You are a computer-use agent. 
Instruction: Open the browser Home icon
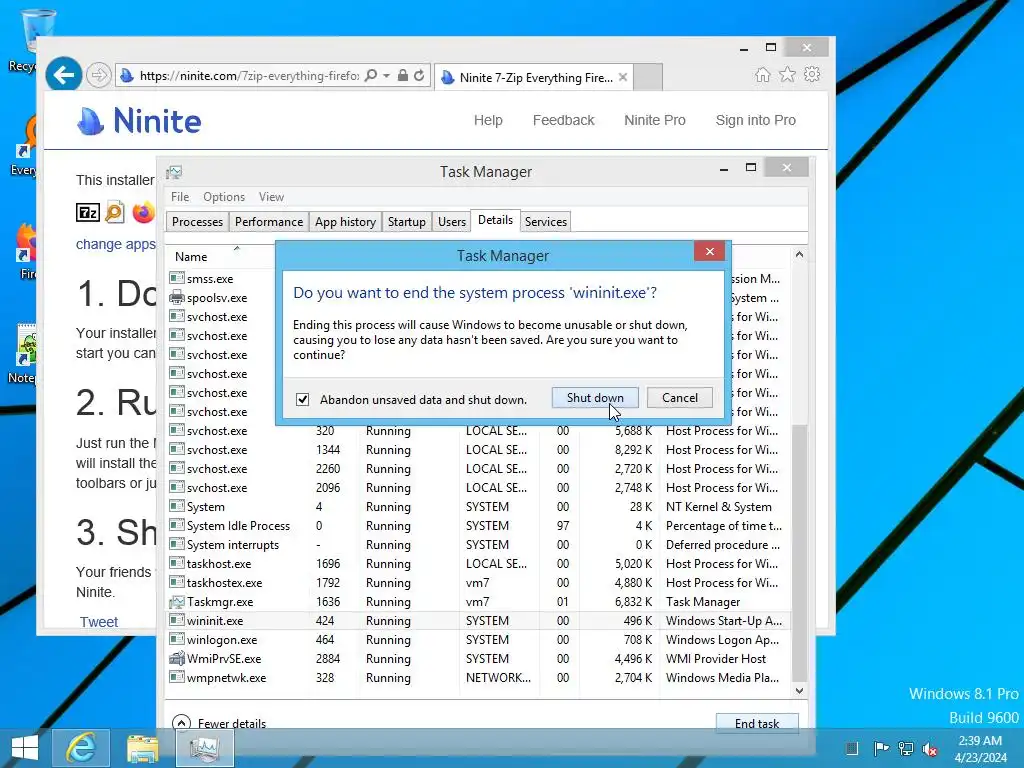[x=762, y=74]
